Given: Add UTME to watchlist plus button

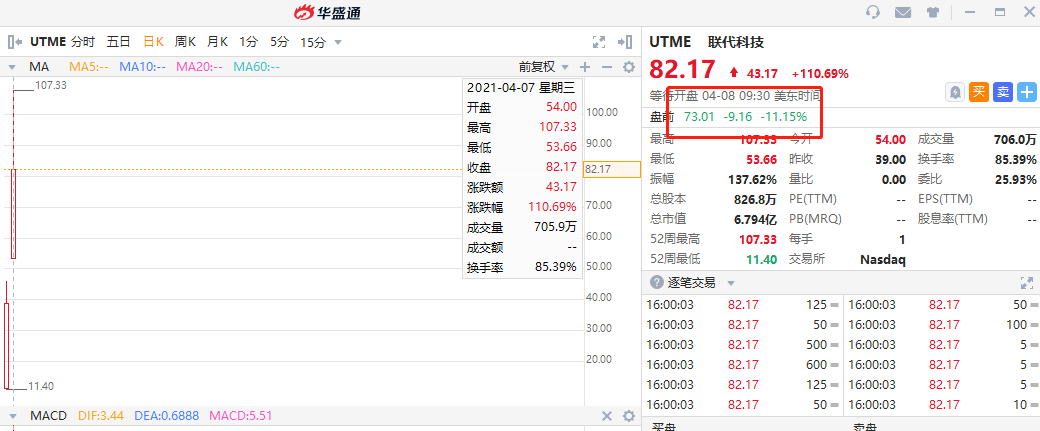Looking at the screenshot, I should (x=1027, y=92).
